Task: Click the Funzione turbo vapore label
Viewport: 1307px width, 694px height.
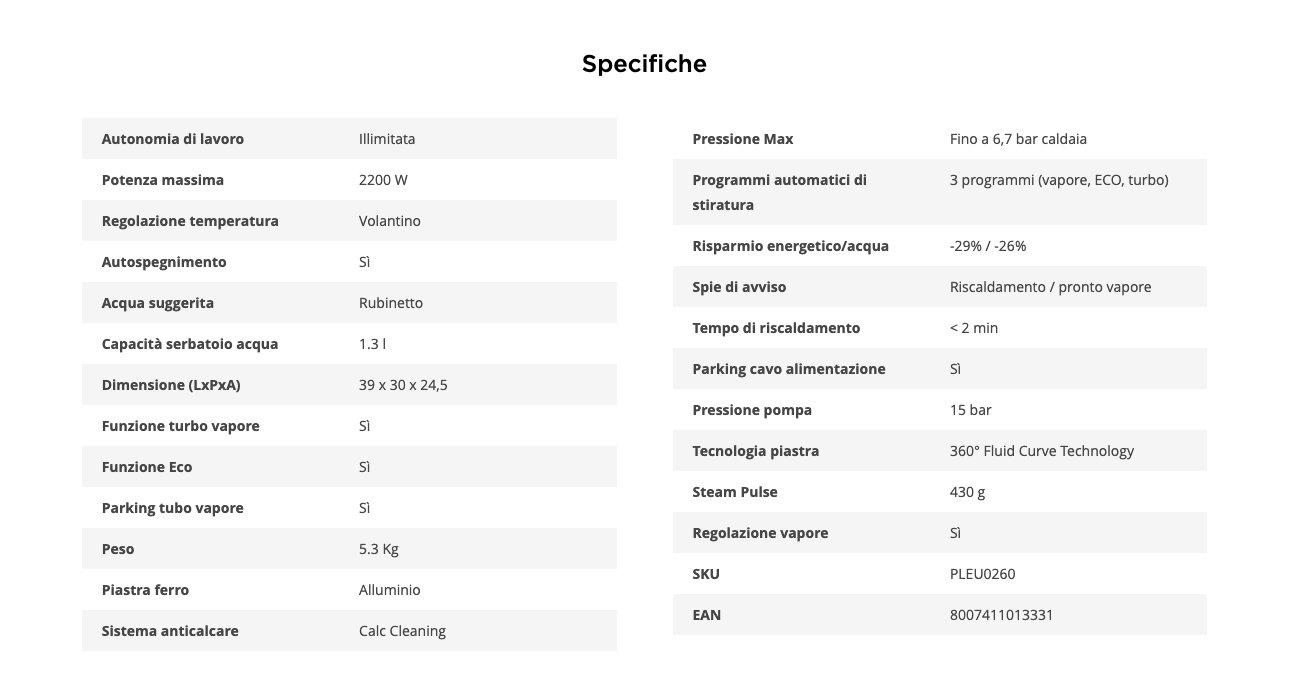Action: [x=180, y=426]
